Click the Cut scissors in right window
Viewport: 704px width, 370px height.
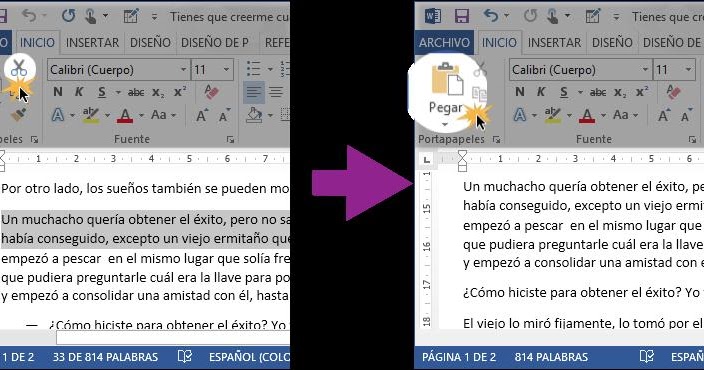pos(480,70)
